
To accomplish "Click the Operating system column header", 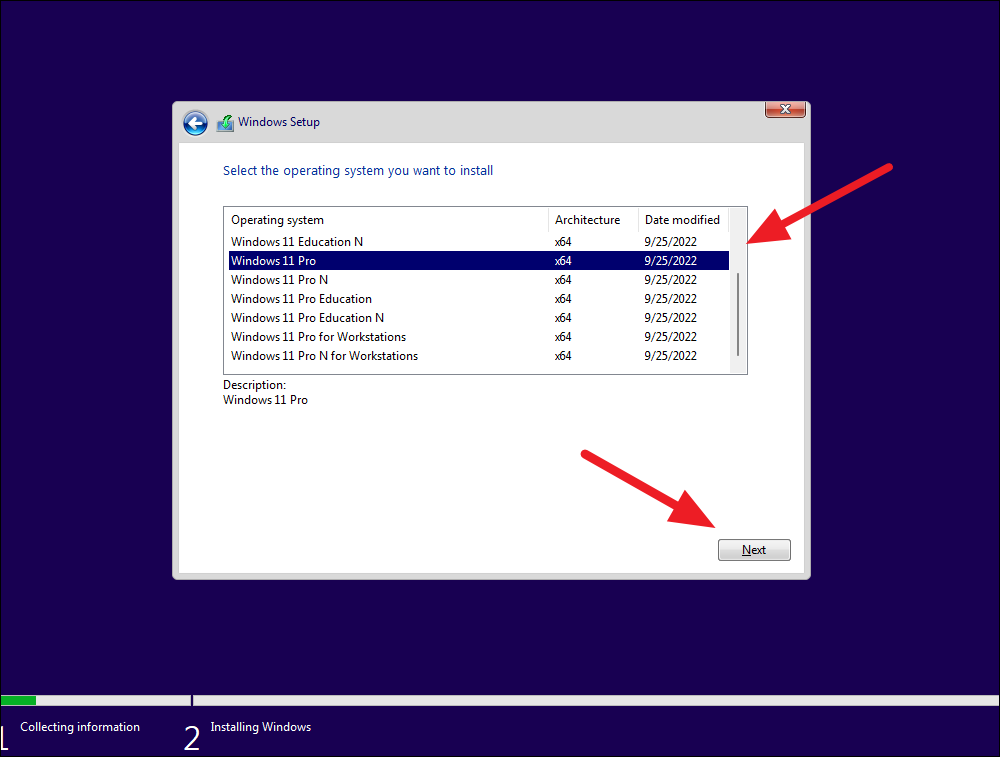I will point(386,220).
